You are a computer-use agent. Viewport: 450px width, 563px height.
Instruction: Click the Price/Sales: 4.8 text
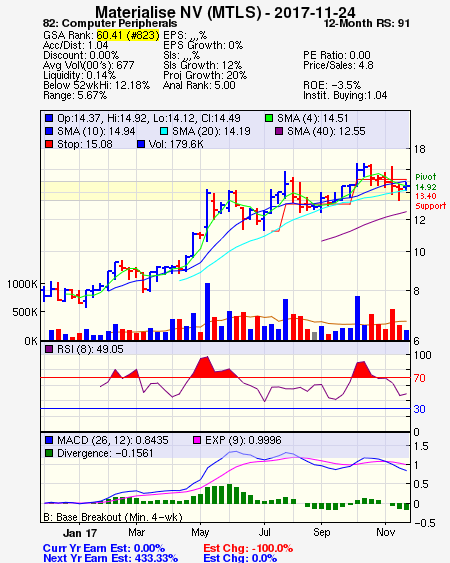(338, 65)
